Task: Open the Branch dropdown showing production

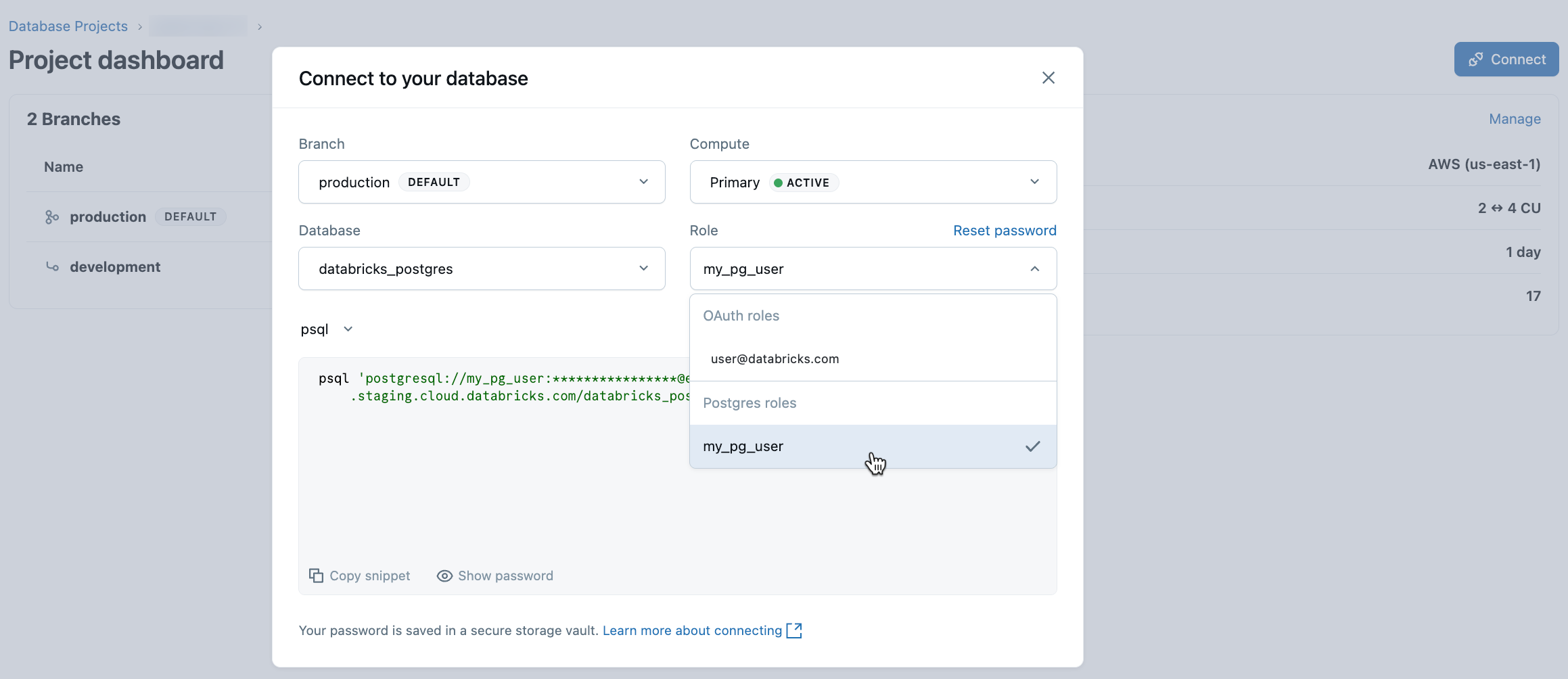Action: click(x=481, y=181)
